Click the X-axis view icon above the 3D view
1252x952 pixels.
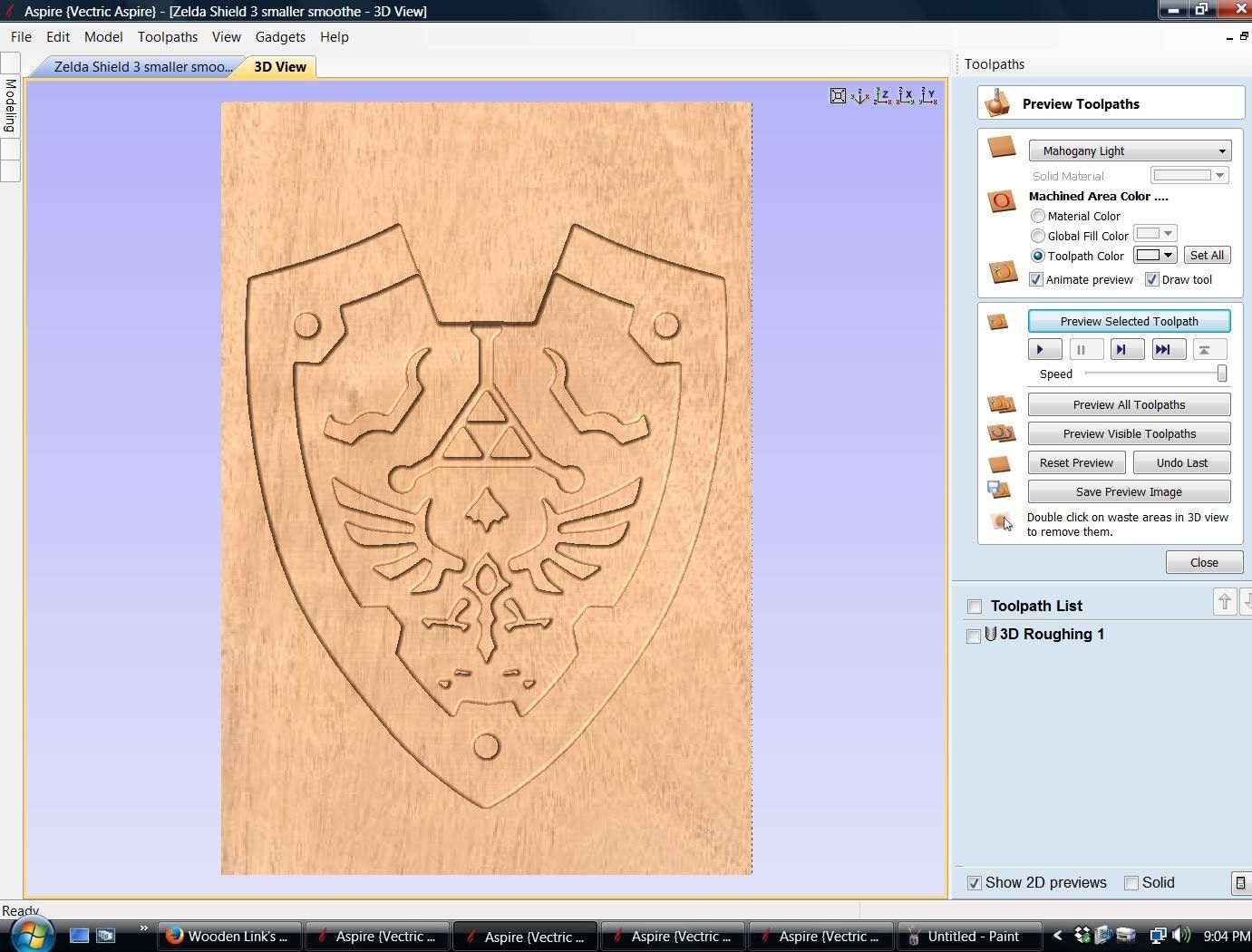904,95
